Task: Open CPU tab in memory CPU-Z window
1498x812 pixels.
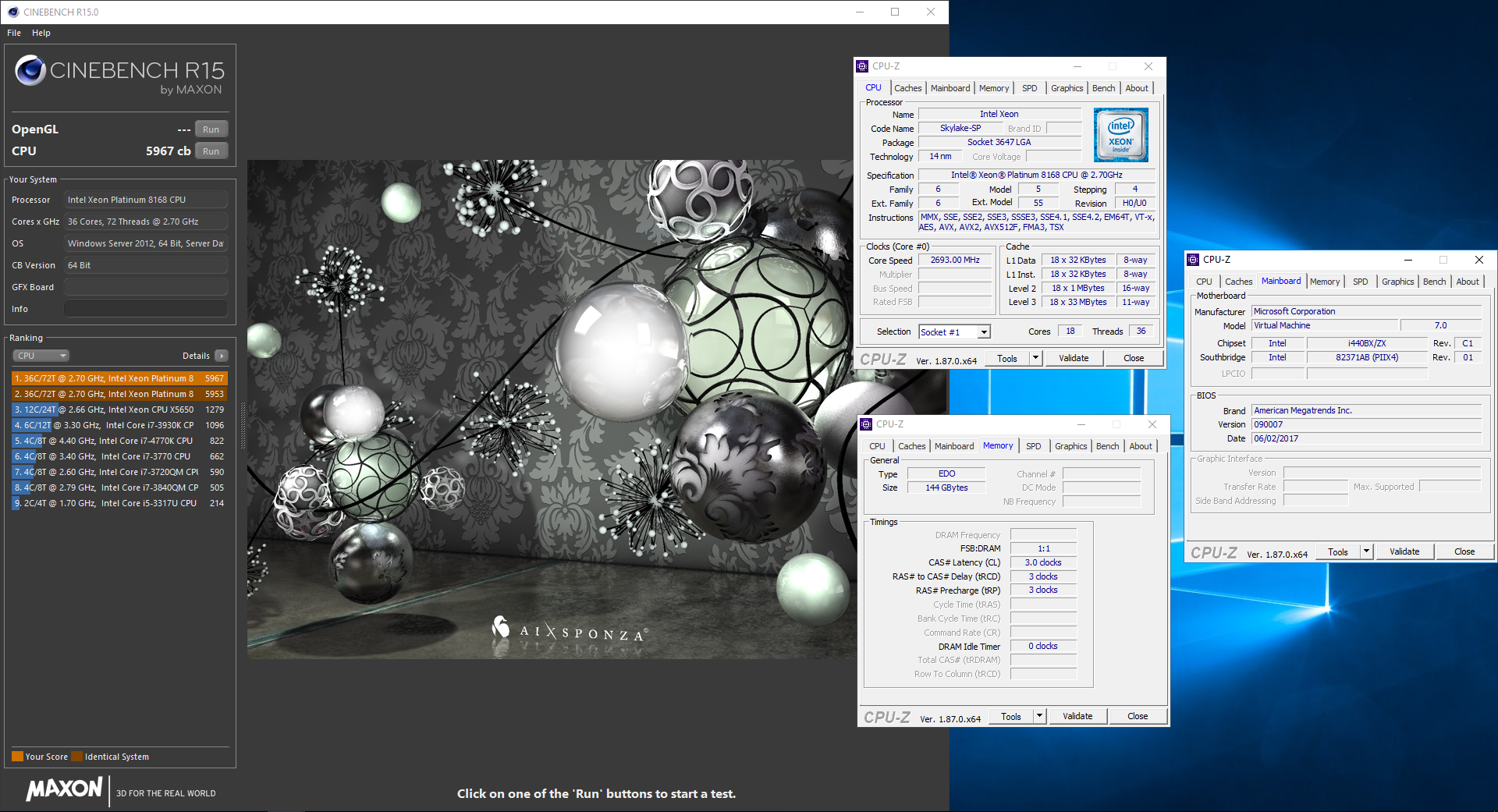Action: point(878,446)
